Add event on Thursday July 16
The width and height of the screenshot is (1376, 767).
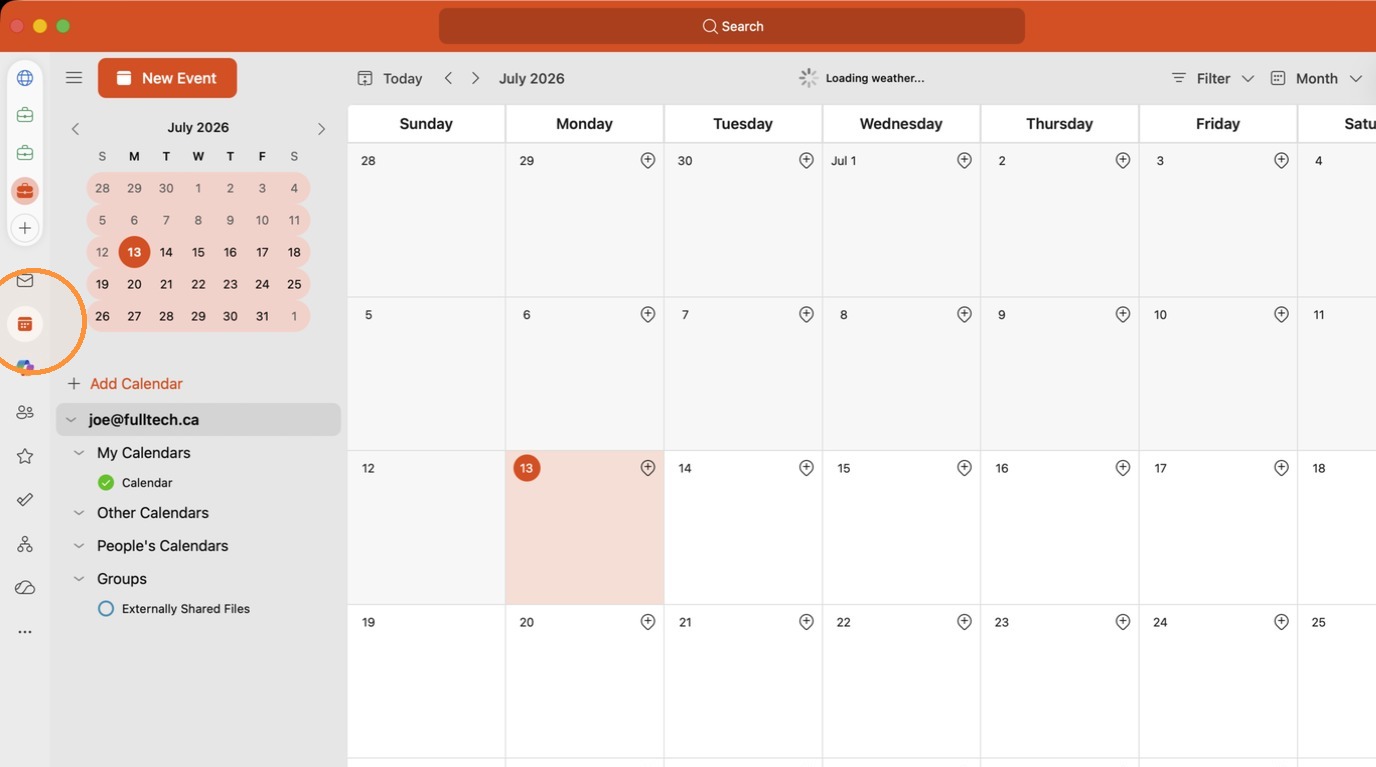click(1123, 467)
